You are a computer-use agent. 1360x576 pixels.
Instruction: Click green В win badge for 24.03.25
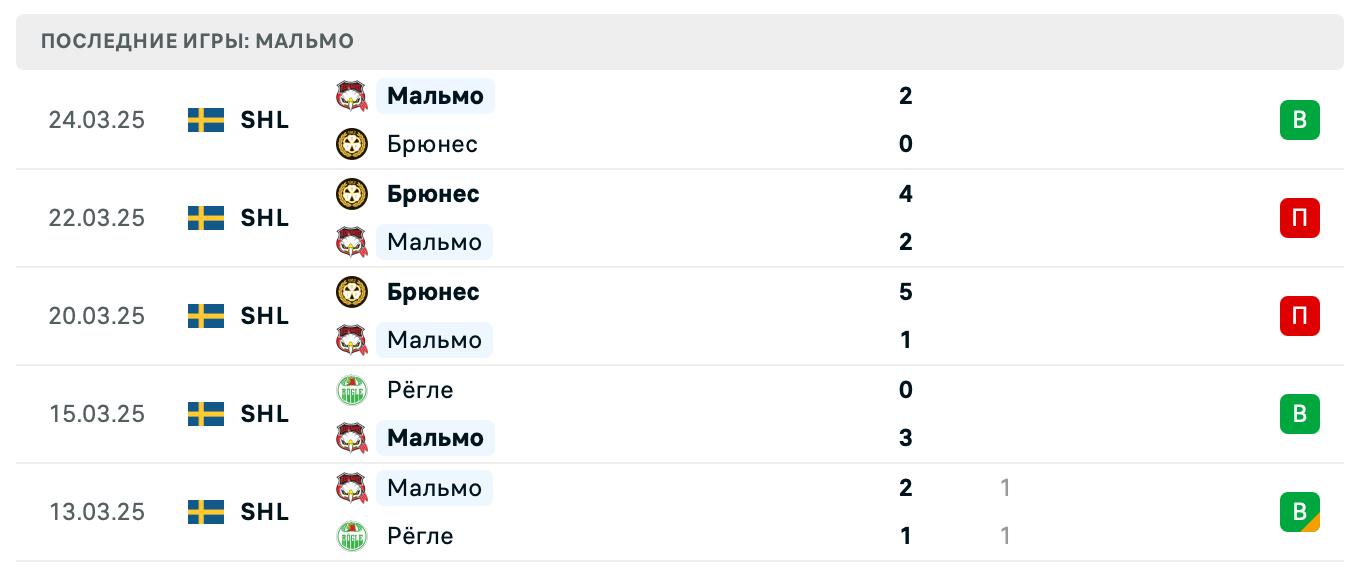(x=1299, y=120)
